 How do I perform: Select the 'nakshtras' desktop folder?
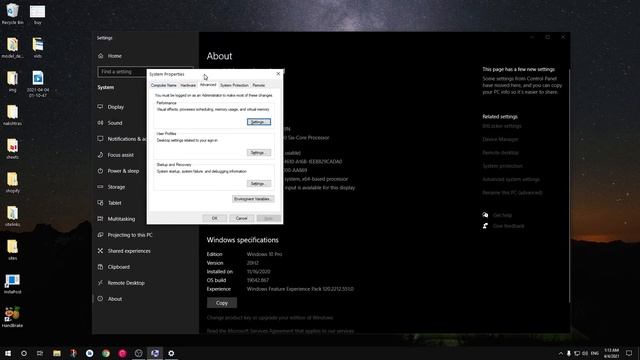pos(12,115)
